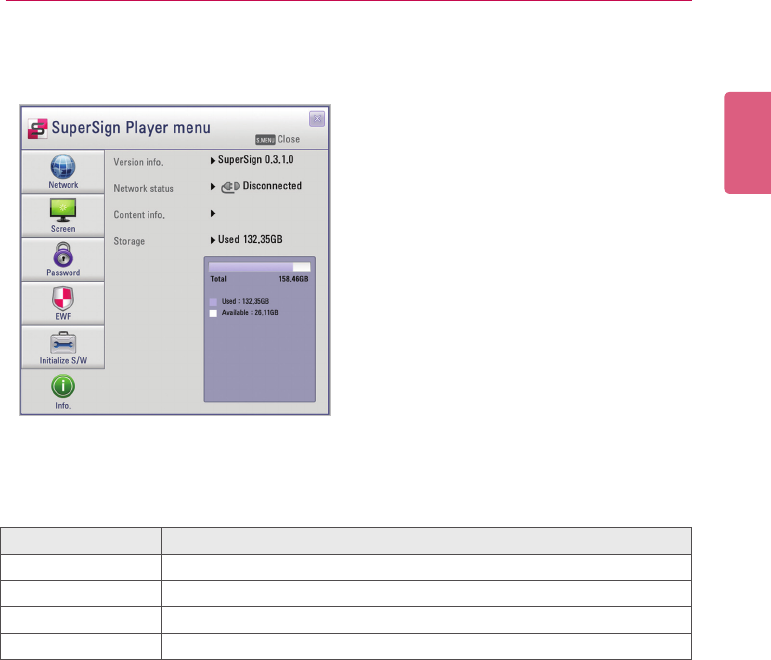Click the network plug status icon
Screen dimensions: 771x660
(230, 187)
